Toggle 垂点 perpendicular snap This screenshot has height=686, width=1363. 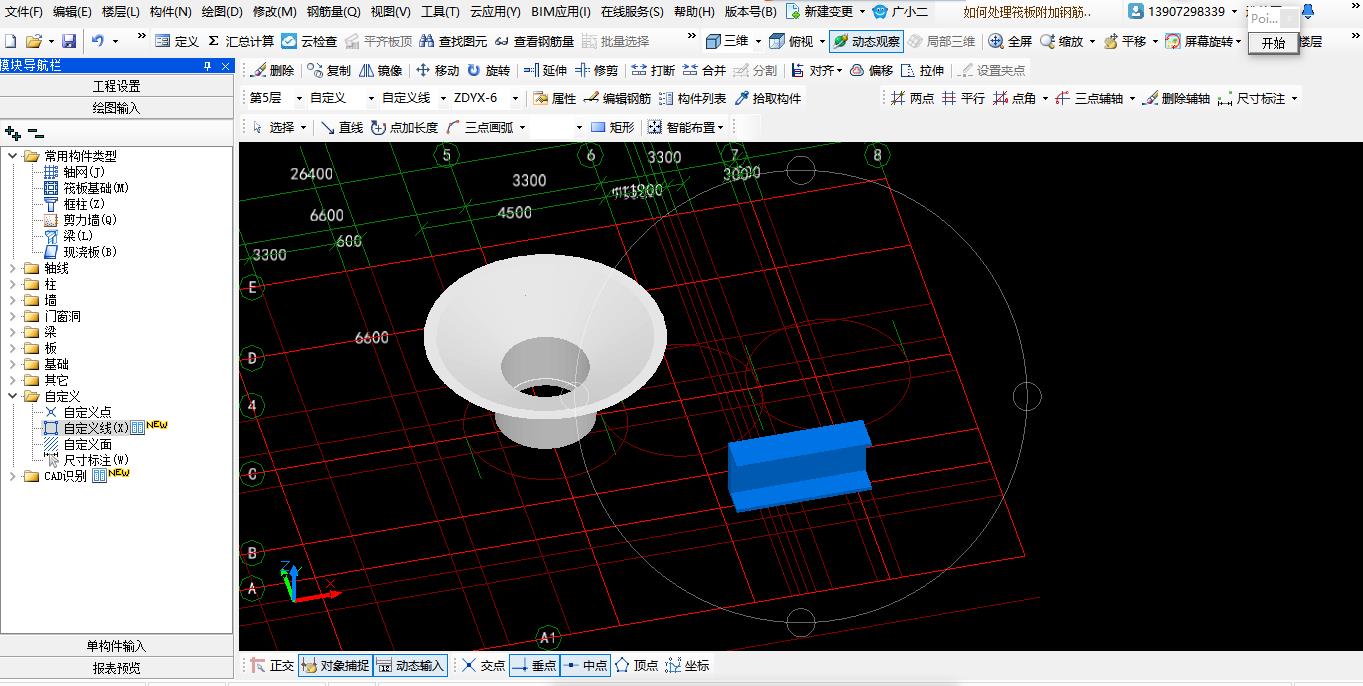[534, 666]
